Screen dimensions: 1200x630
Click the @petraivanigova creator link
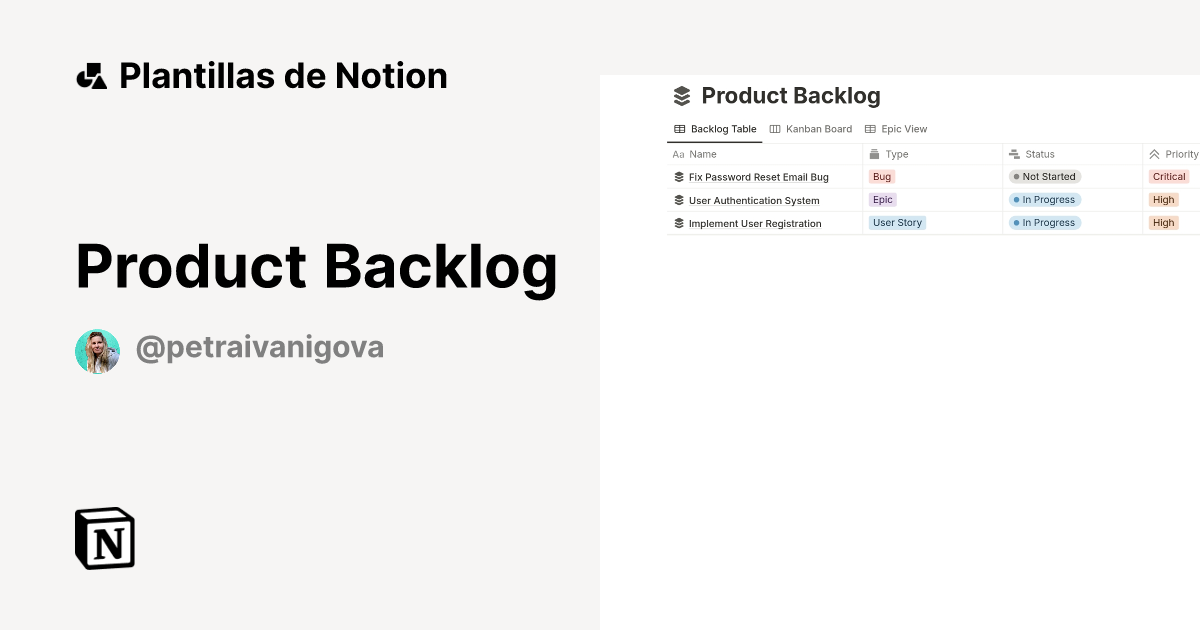(260, 347)
